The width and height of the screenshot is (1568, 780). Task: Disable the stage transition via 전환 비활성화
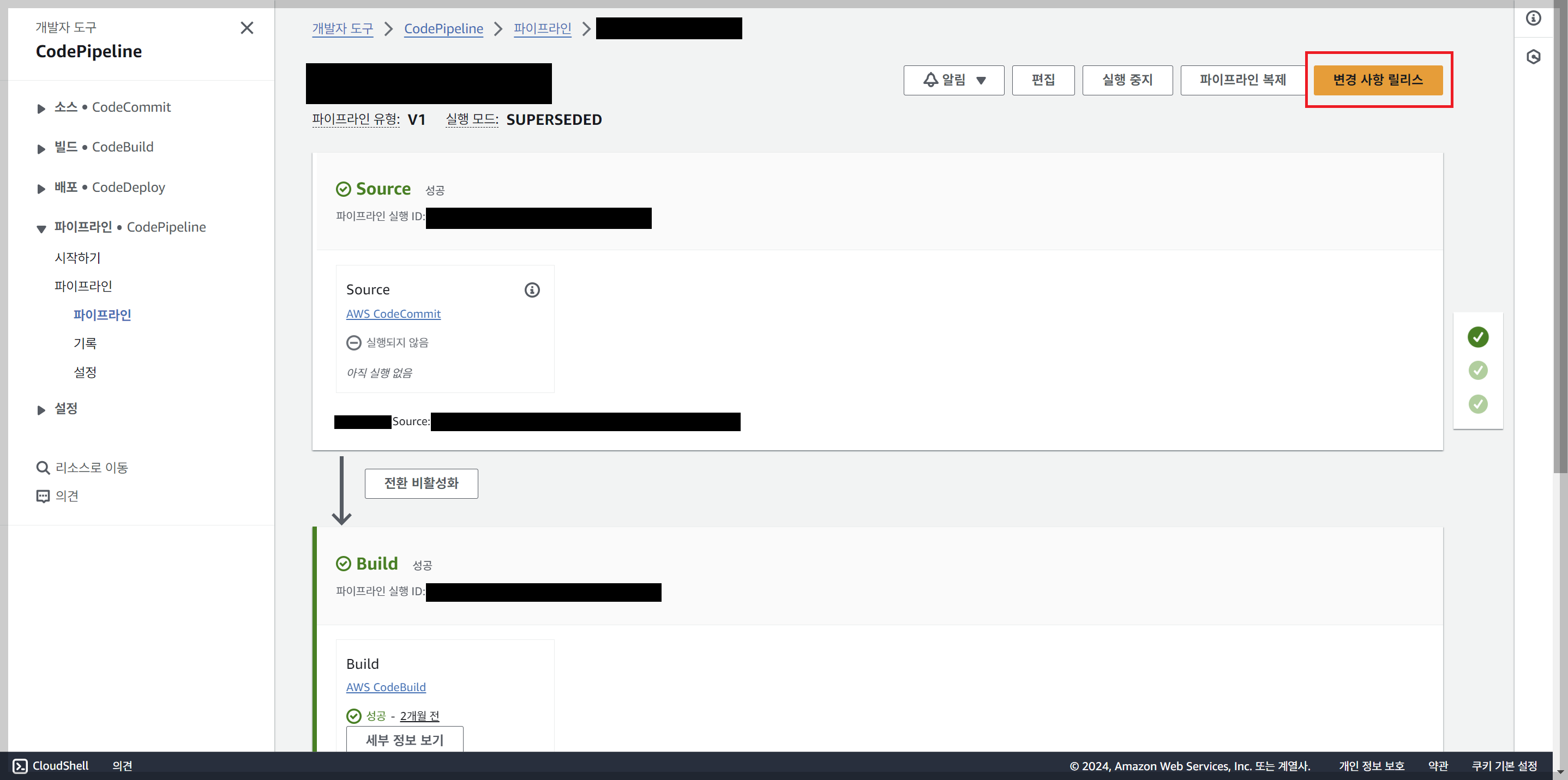[420, 483]
